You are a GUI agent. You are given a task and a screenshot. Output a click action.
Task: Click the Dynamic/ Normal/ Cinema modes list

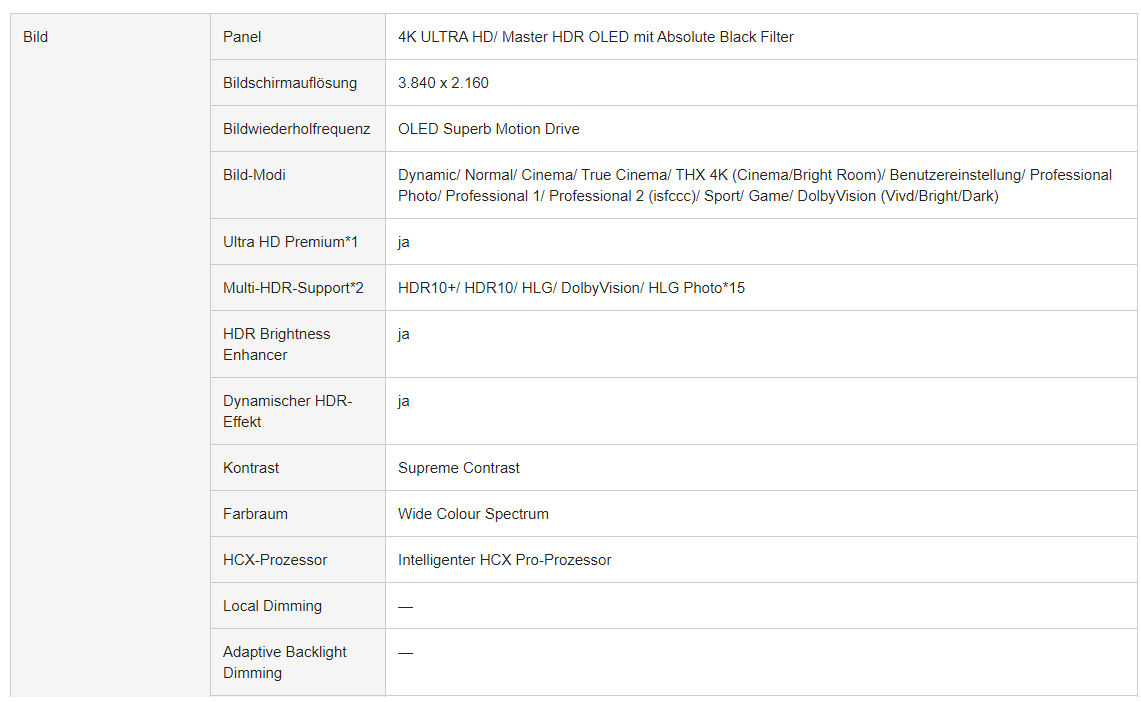(755, 186)
